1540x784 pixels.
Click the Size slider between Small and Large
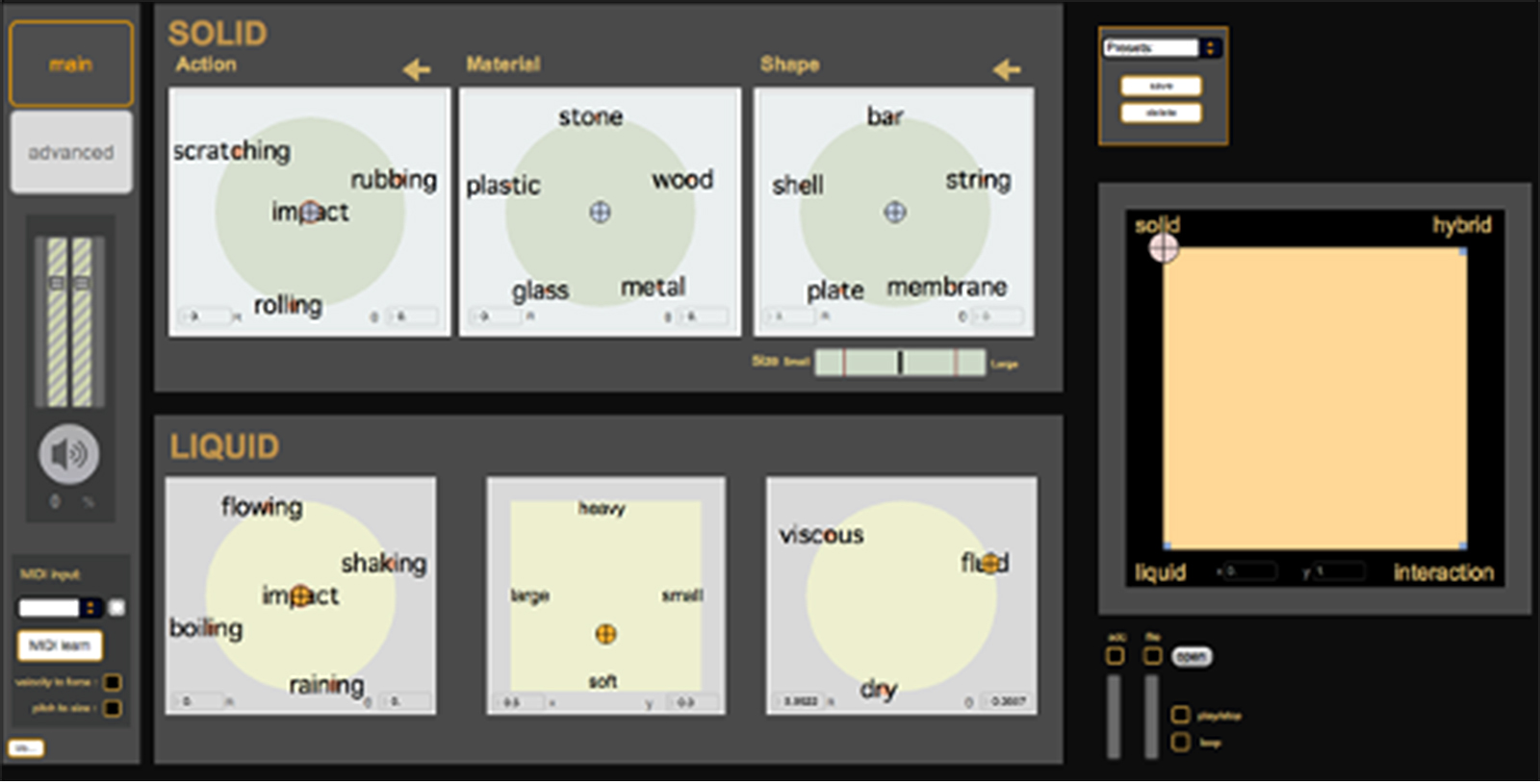tap(900, 363)
